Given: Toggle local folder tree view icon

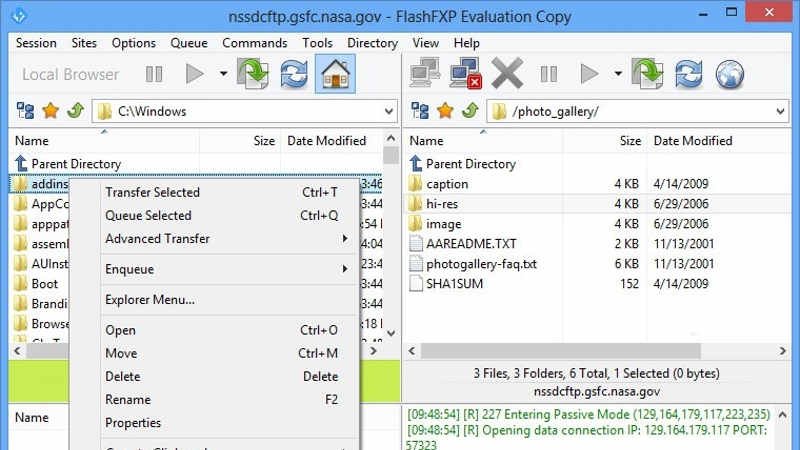Looking at the screenshot, I should (x=25, y=111).
